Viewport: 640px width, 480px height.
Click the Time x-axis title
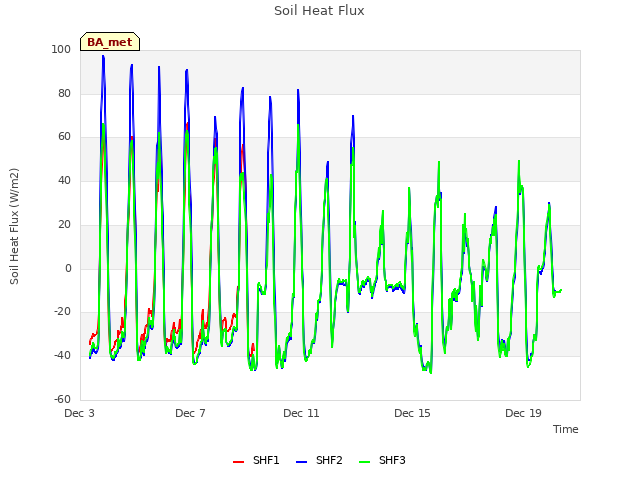point(566,429)
